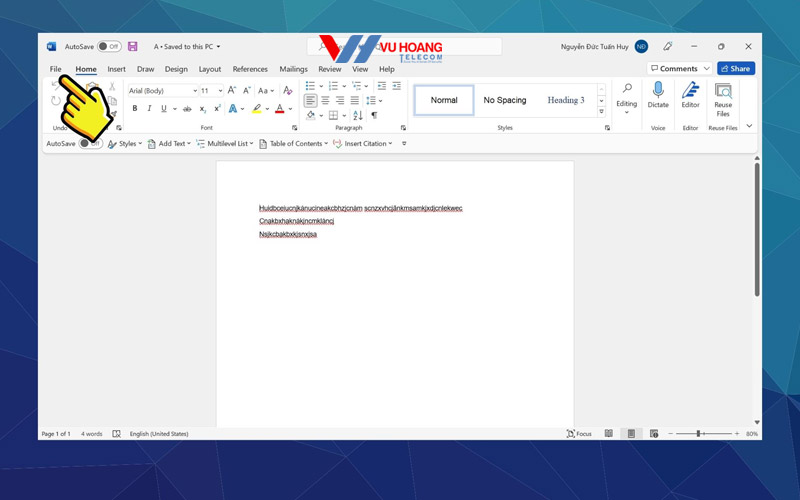Apply bold formatting
Viewport: 800px width, 500px height.
[135, 109]
